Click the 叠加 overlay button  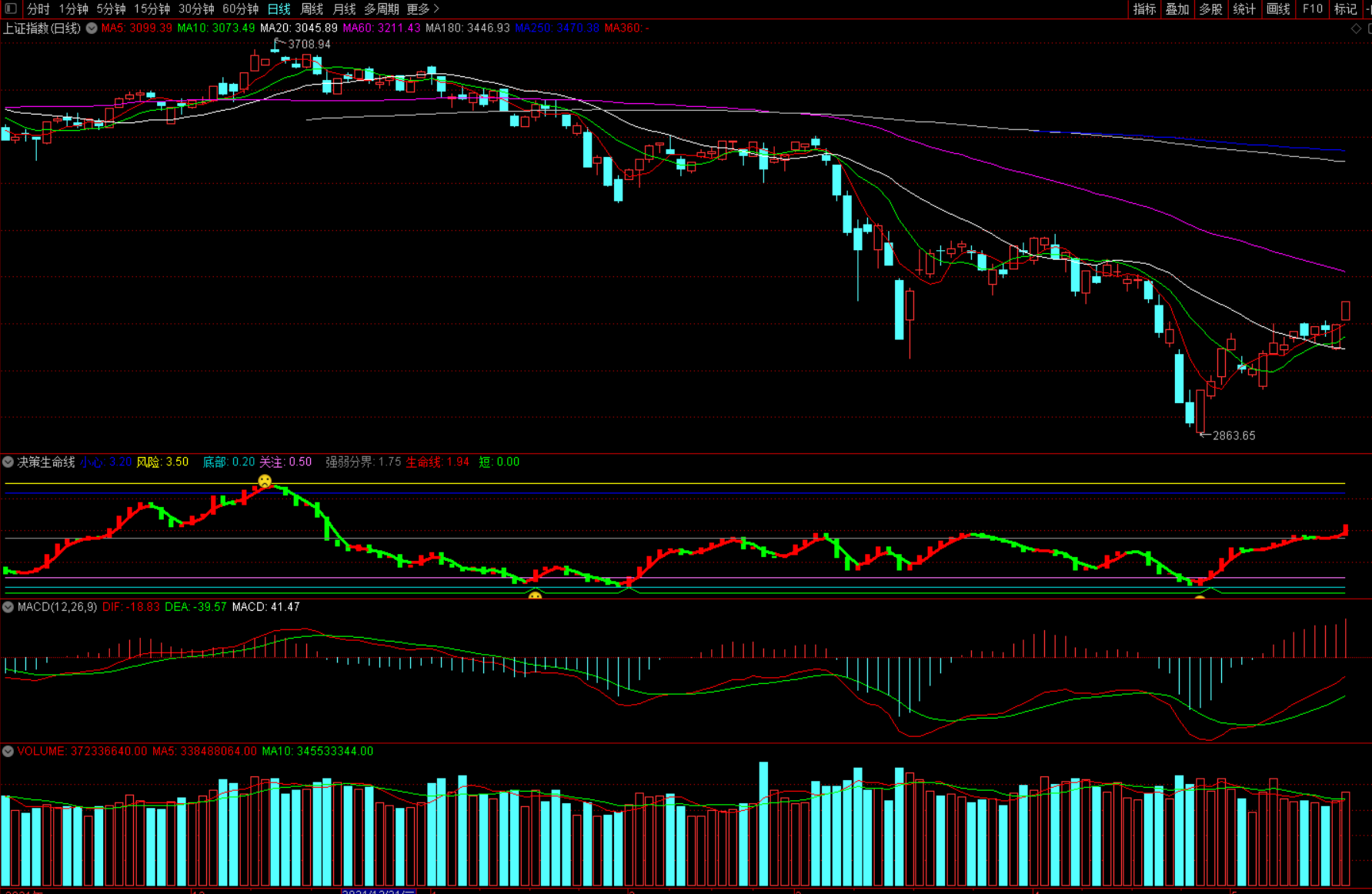coord(1177,9)
